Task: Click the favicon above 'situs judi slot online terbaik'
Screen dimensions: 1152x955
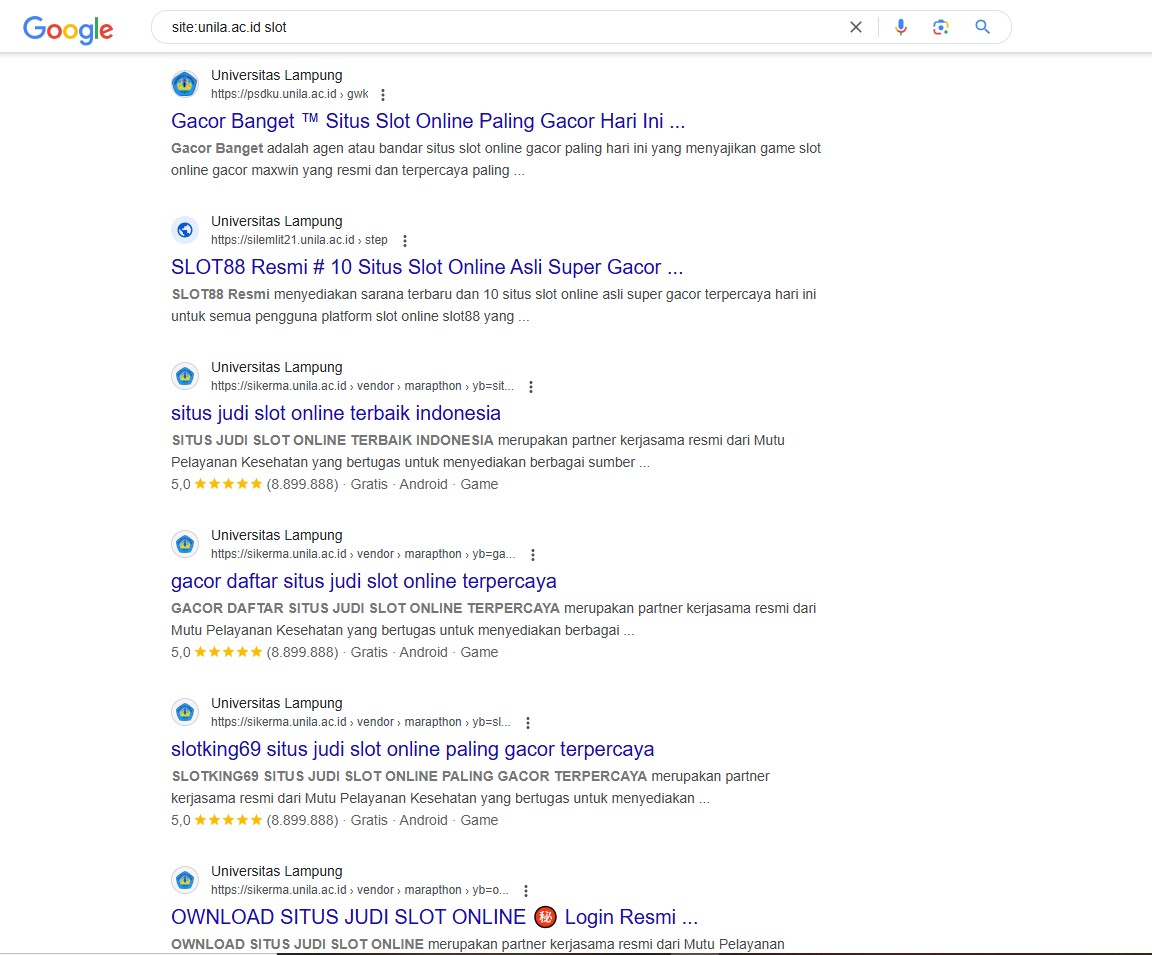Action: click(185, 376)
